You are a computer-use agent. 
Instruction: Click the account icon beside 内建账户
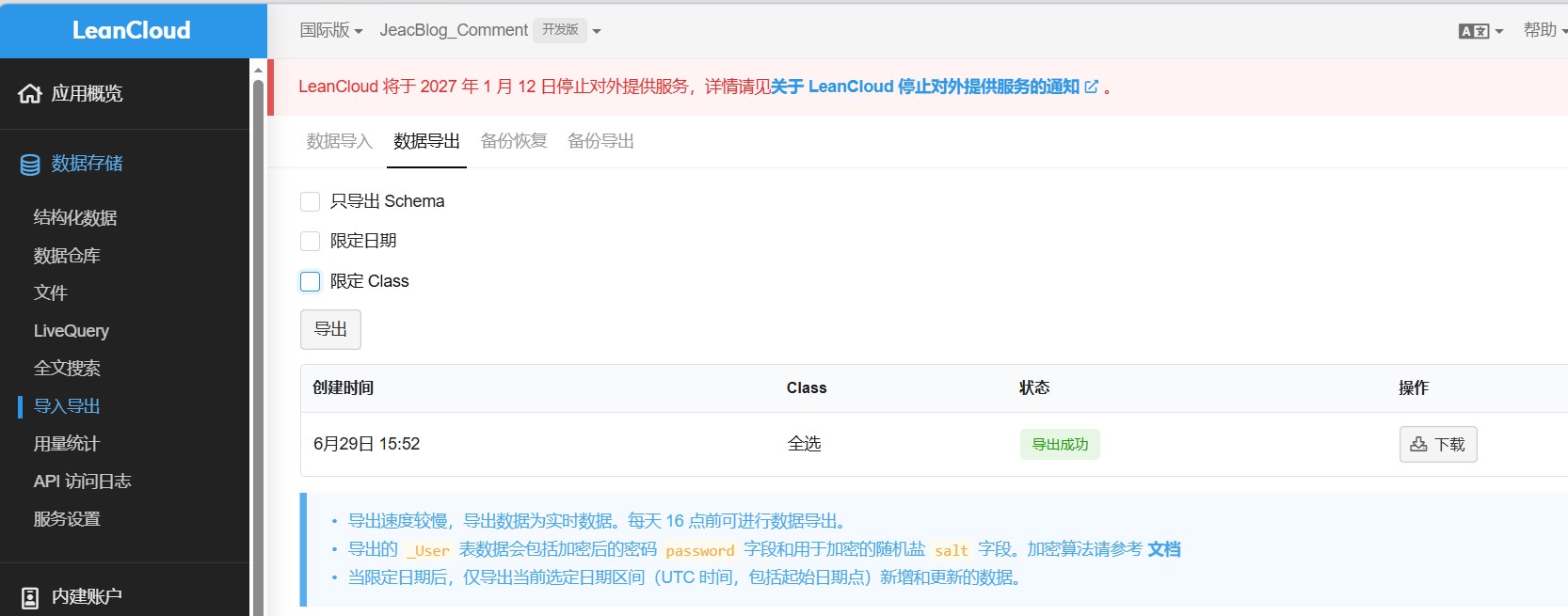click(x=30, y=597)
